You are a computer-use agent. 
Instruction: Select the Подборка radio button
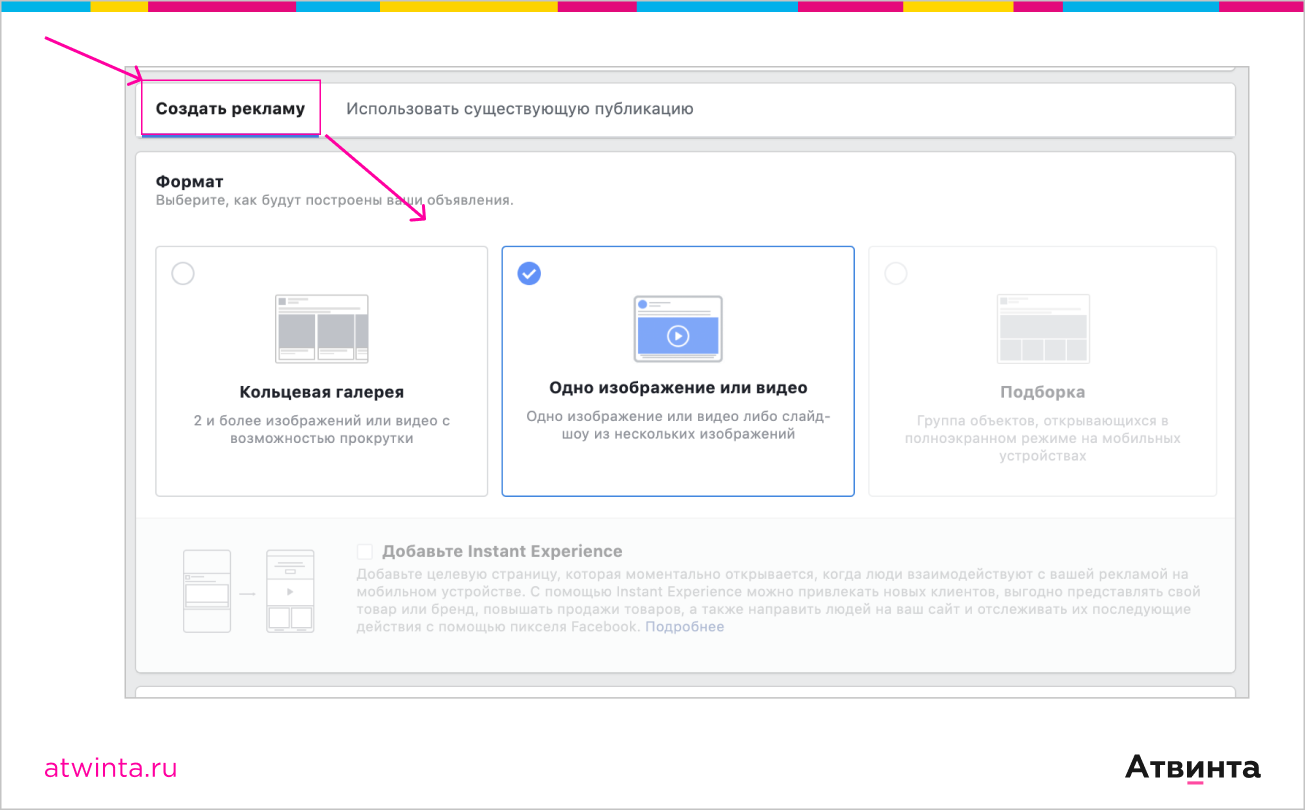896,273
